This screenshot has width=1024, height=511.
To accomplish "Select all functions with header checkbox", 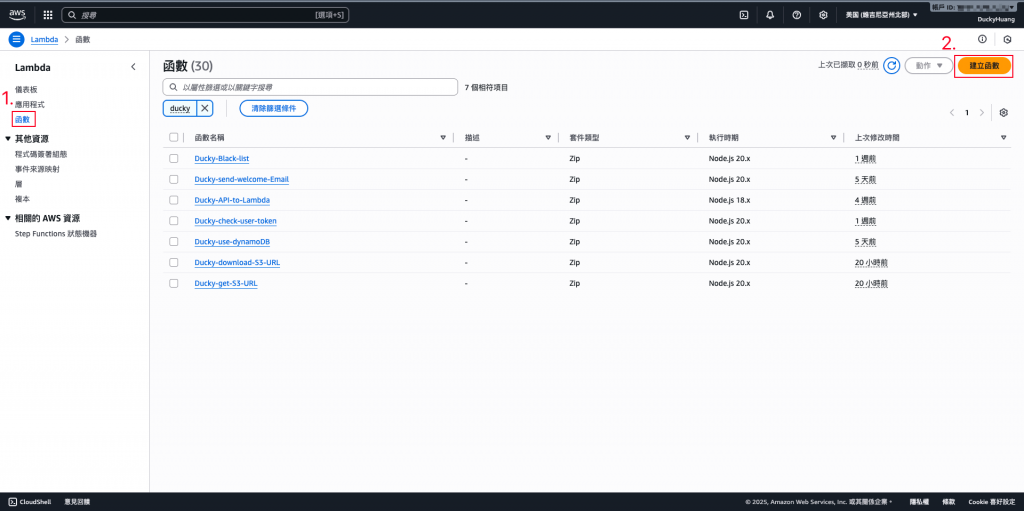I will click(x=173, y=137).
